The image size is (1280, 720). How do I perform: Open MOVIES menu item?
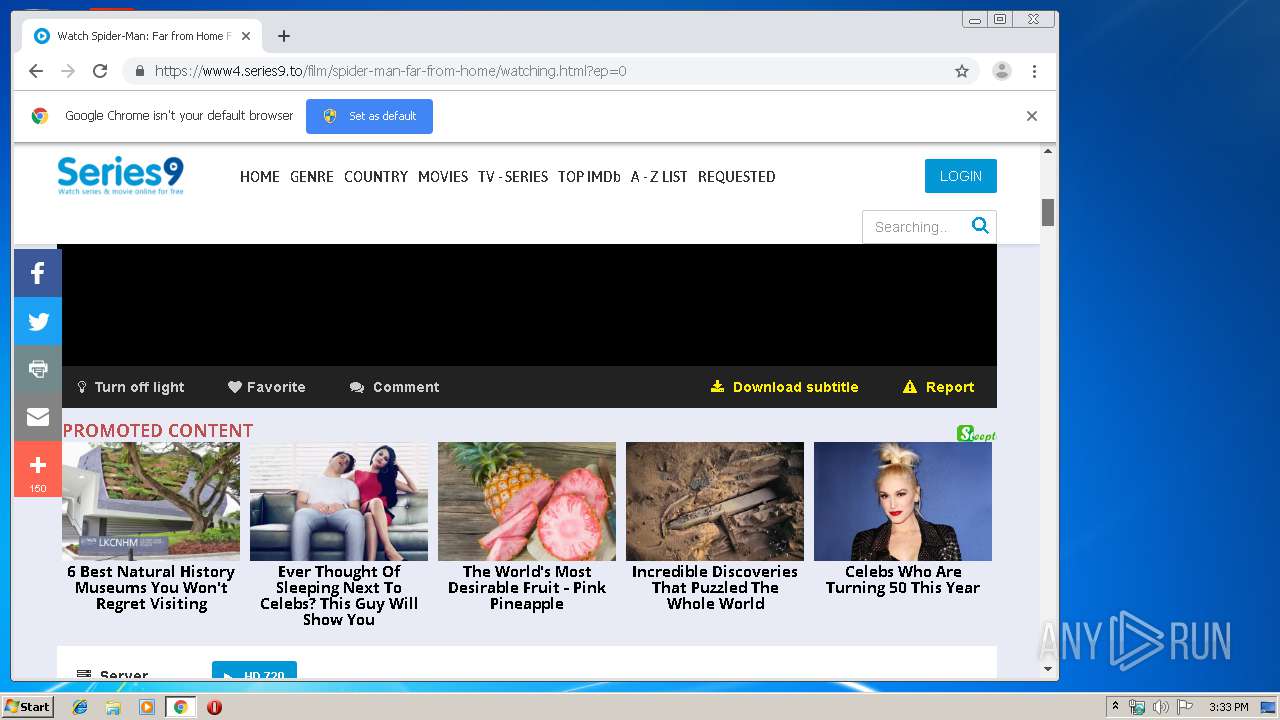pos(443,176)
